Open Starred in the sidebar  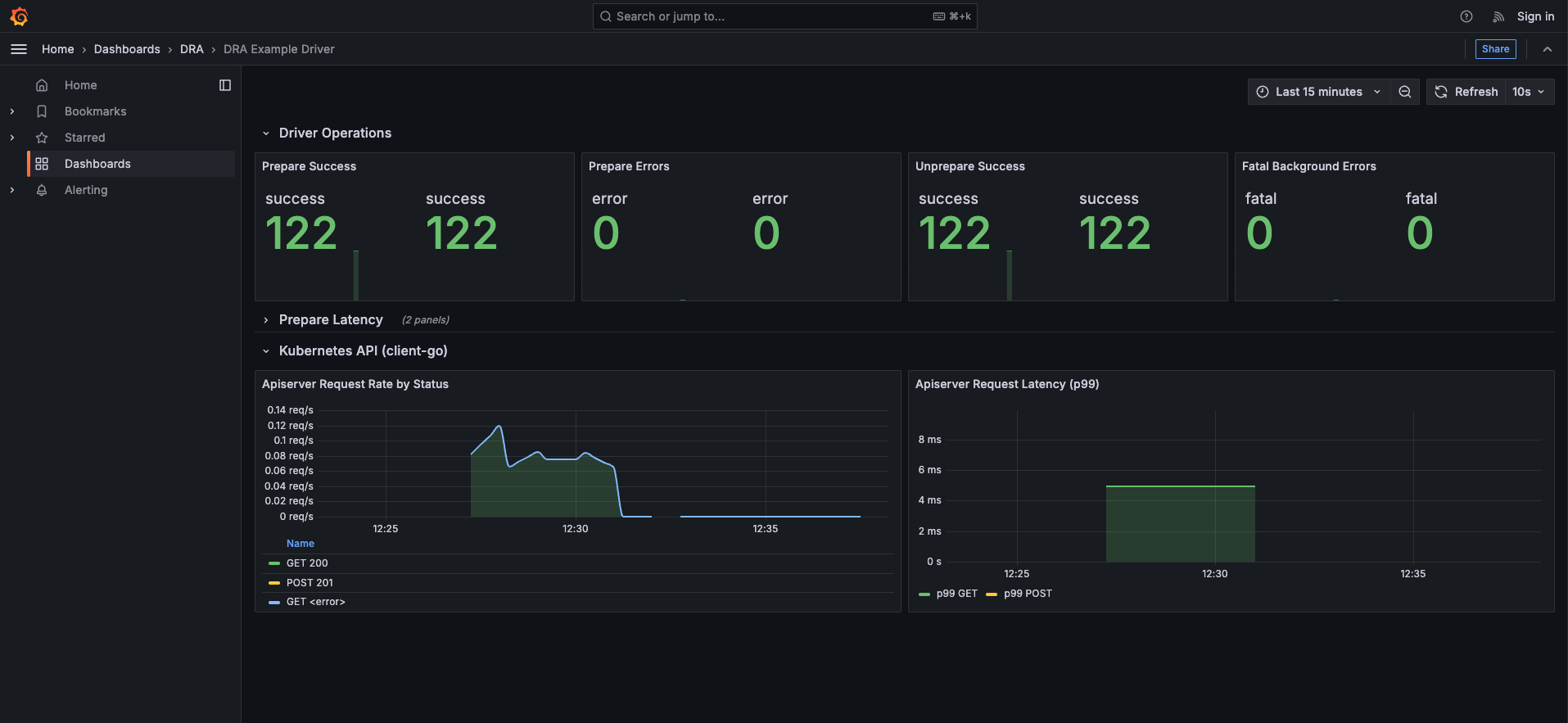[85, 138]
